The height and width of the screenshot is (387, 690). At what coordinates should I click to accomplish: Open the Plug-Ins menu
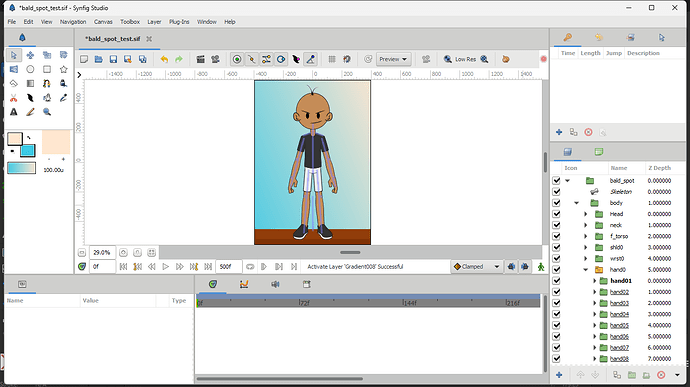click(179, 22)
